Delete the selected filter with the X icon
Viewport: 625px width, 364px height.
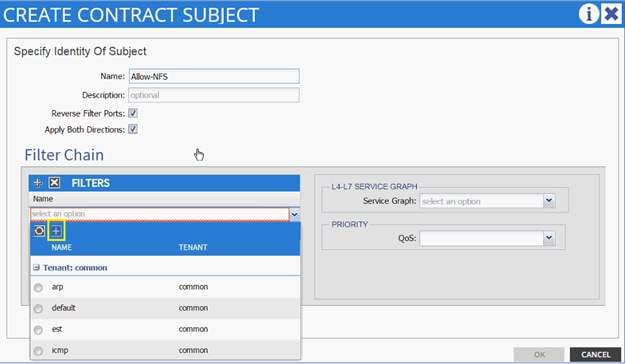[54, 183]
